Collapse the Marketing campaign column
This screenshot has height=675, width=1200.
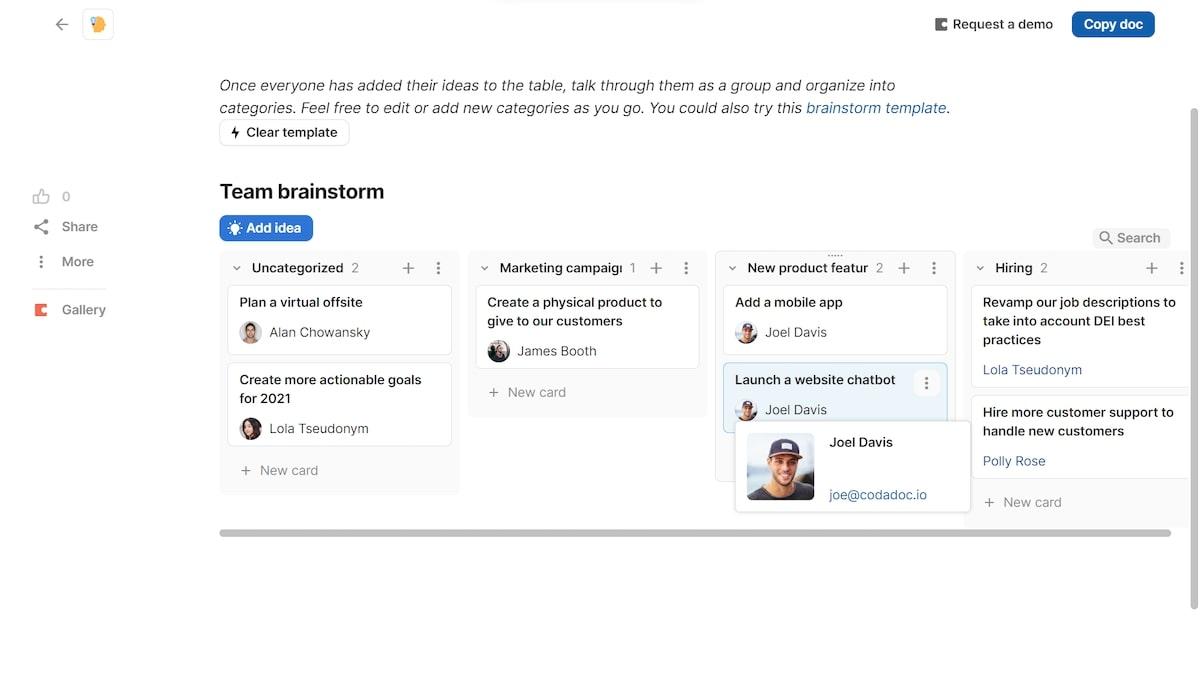tap(485, 268)
